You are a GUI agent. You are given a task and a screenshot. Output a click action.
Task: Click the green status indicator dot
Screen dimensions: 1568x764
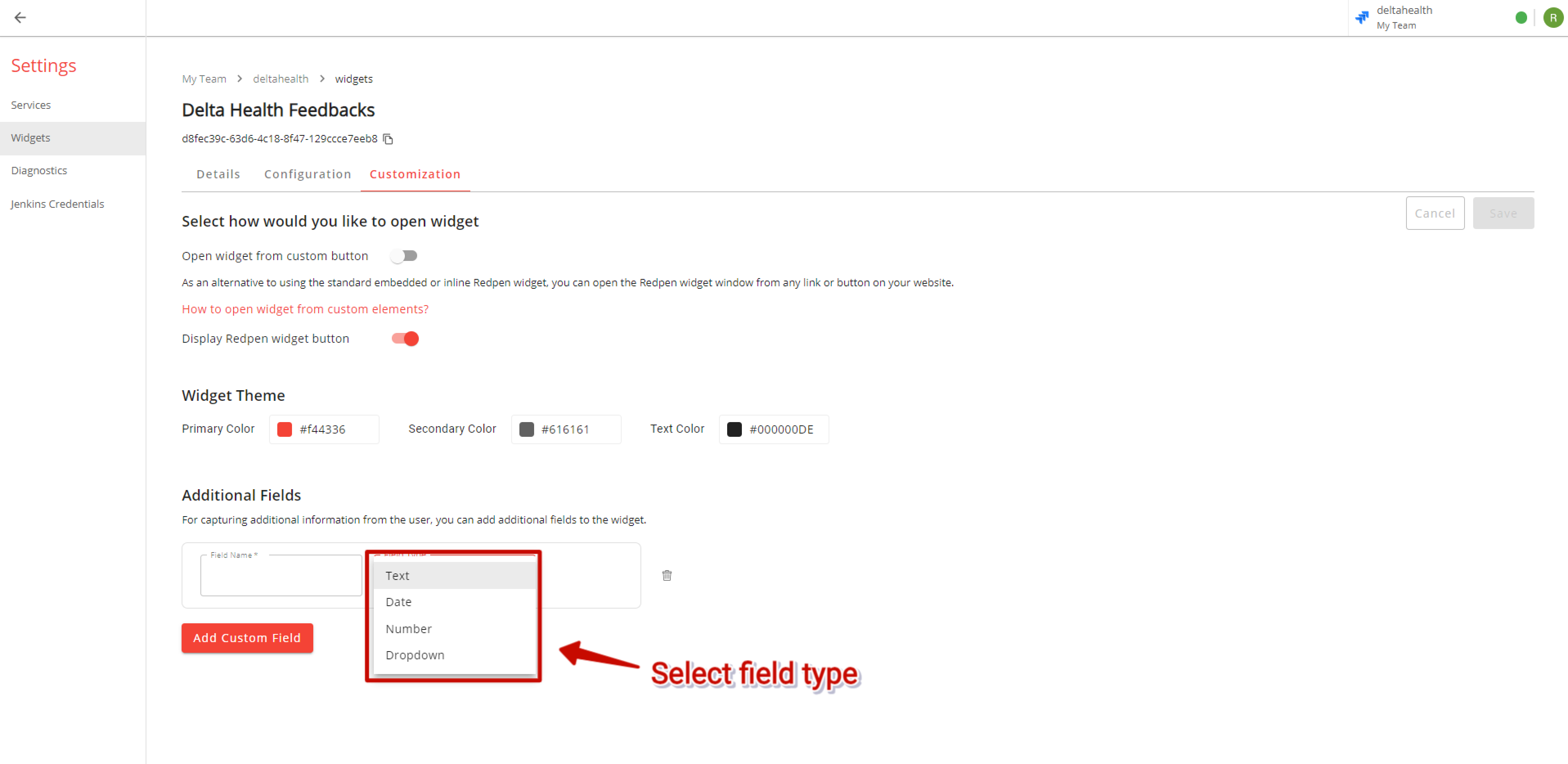click(1521, 18)
